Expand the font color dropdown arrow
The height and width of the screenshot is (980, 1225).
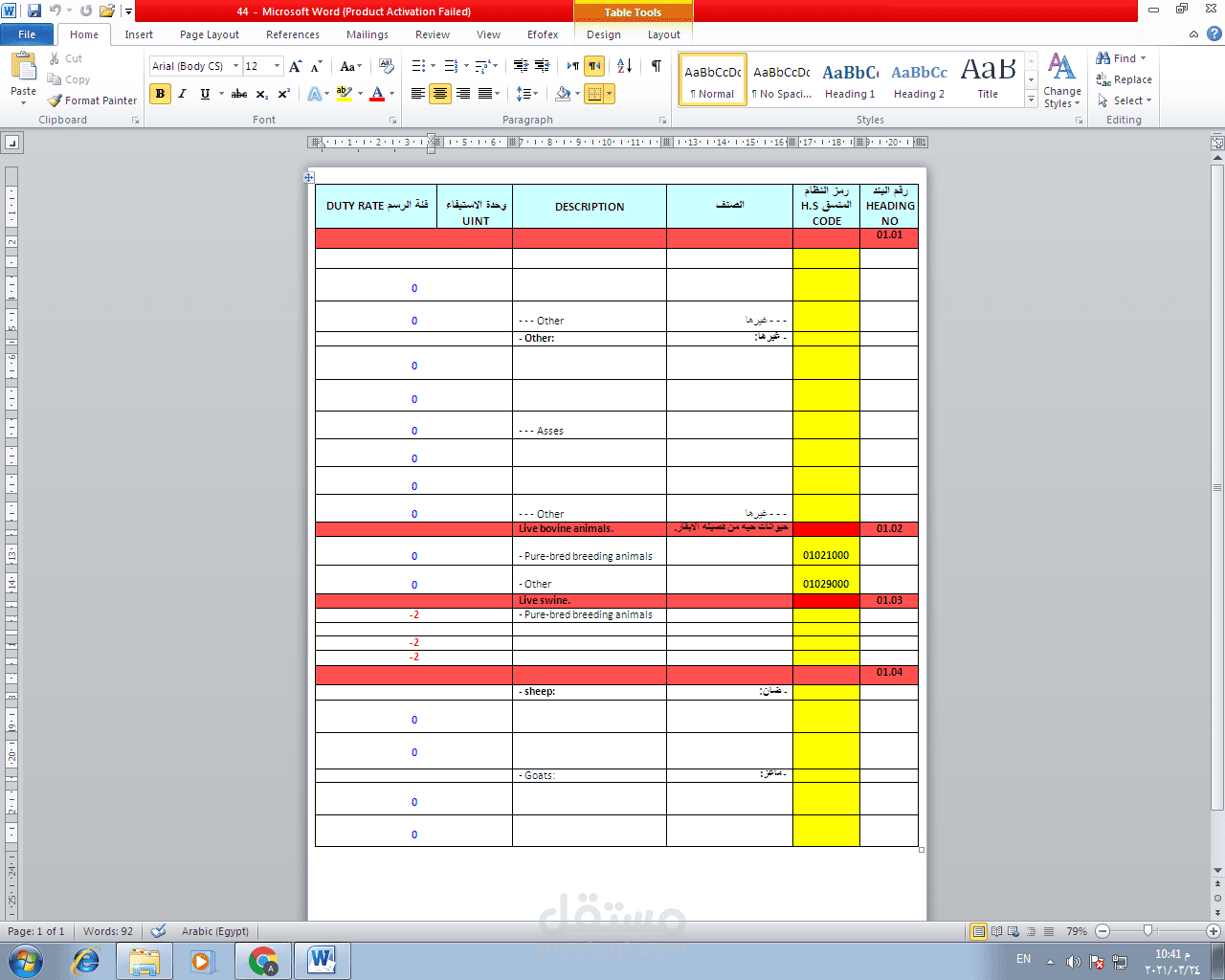[390, 94]
